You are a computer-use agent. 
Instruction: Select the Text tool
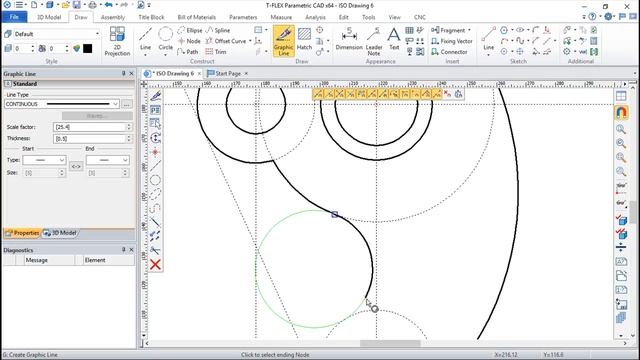tap(394, 39)
